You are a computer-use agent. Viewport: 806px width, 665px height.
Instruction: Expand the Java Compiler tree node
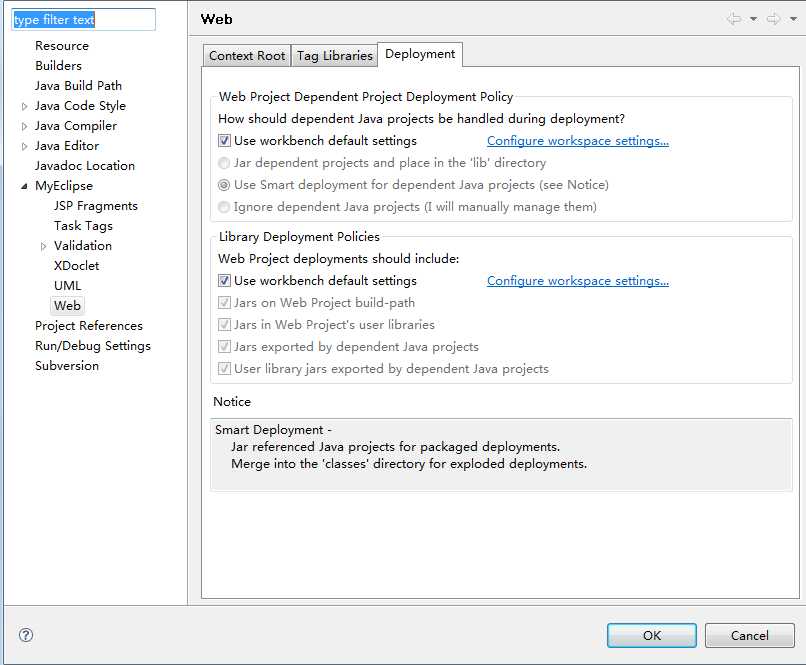tap(25, 126)
